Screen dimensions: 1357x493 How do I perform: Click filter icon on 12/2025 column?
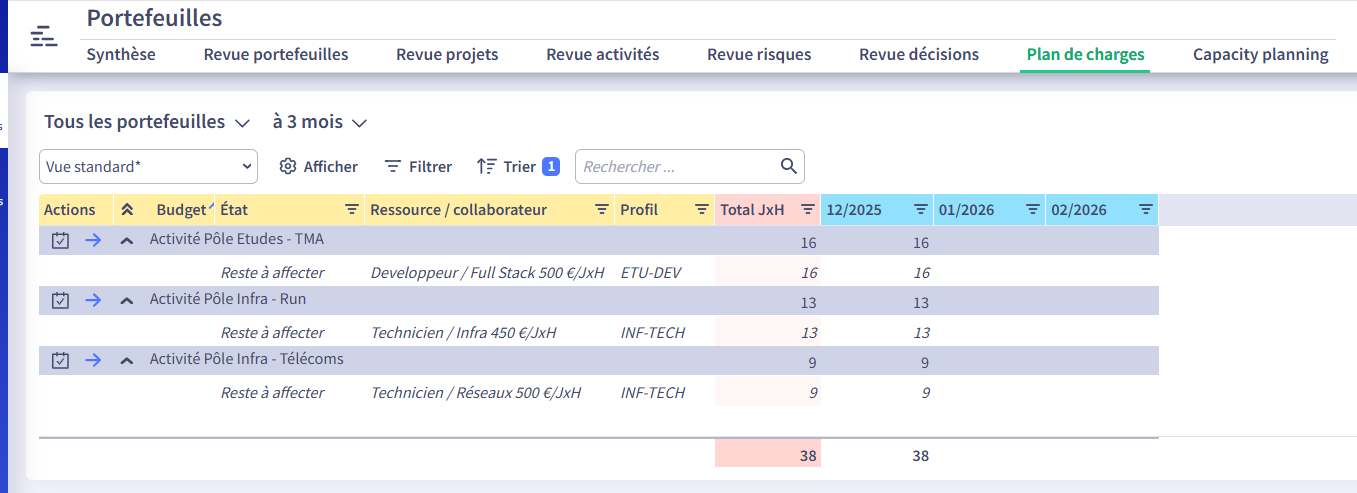[x=921, y=210]
